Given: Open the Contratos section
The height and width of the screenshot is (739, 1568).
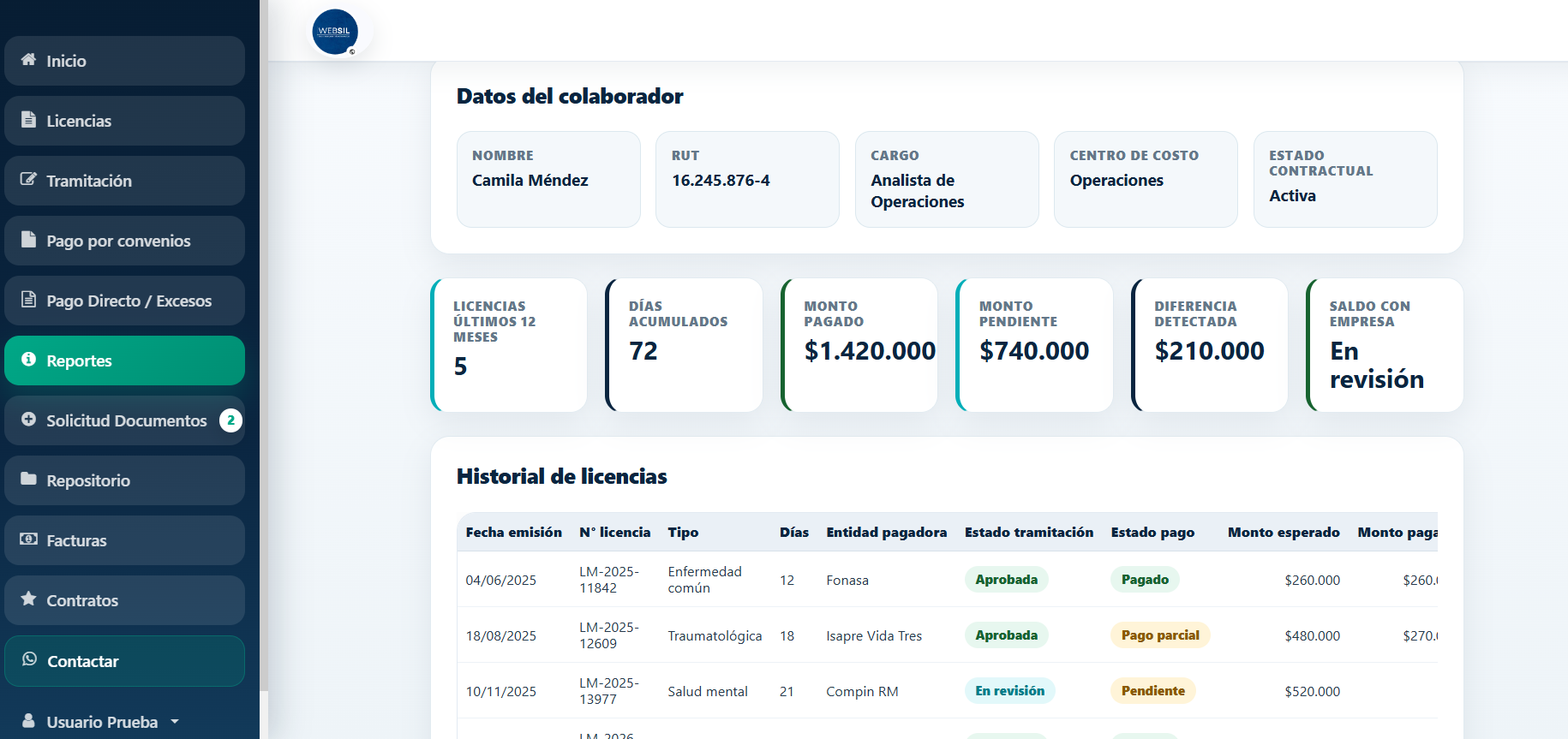Looking at the screenshot, I should click(124, 600).
